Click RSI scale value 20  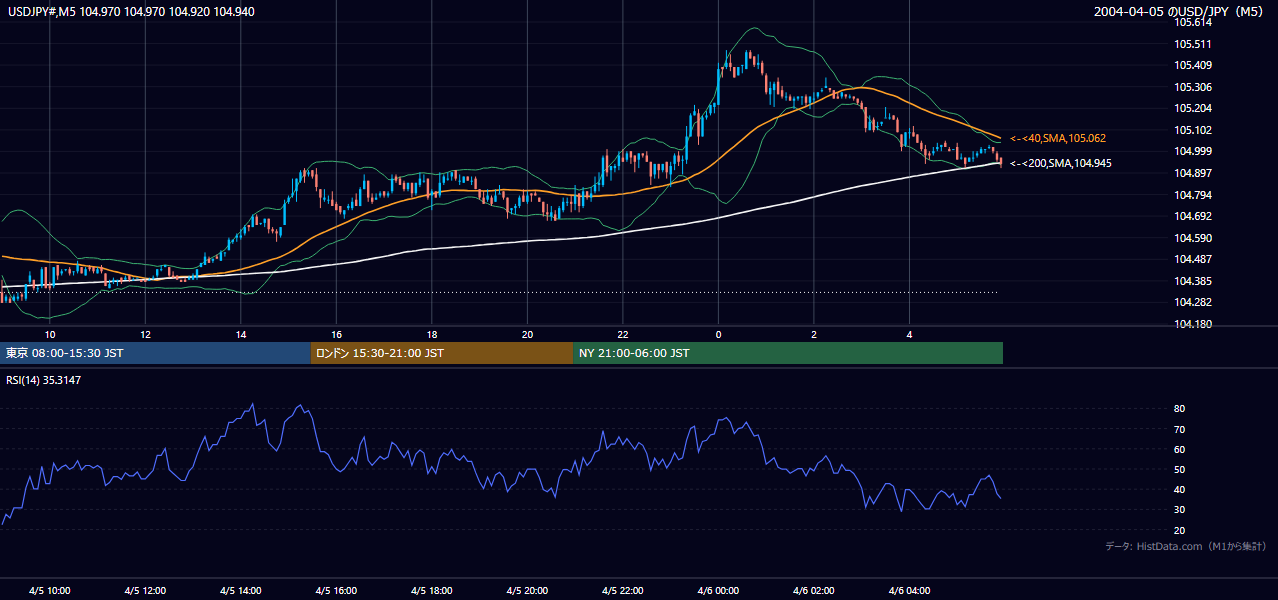(x=1180, y=530)
